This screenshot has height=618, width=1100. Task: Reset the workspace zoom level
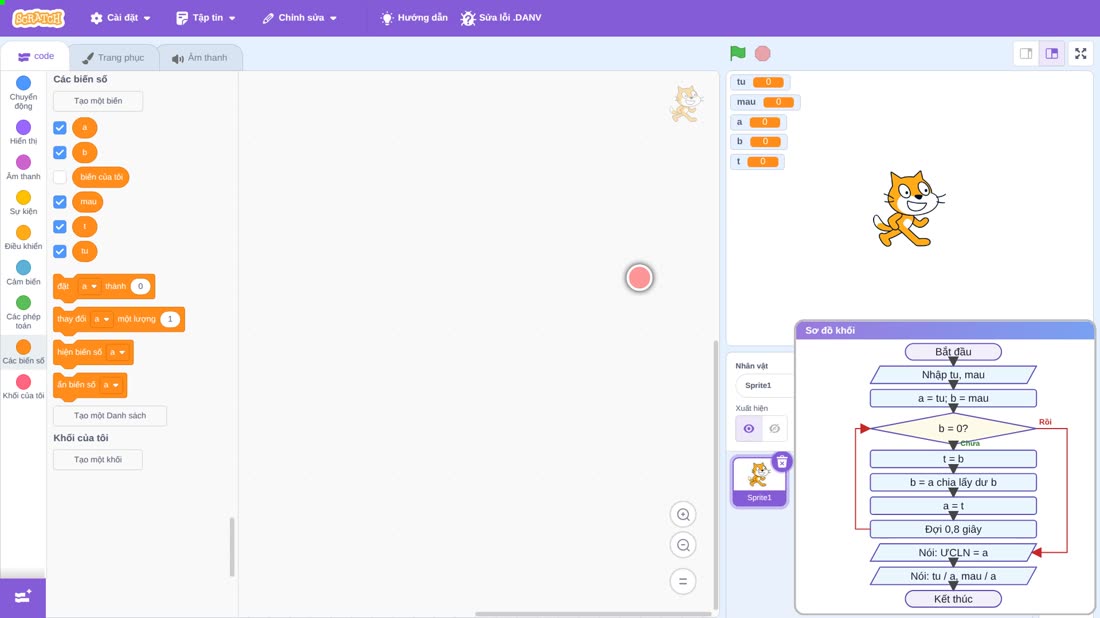(x=683, y=582)
